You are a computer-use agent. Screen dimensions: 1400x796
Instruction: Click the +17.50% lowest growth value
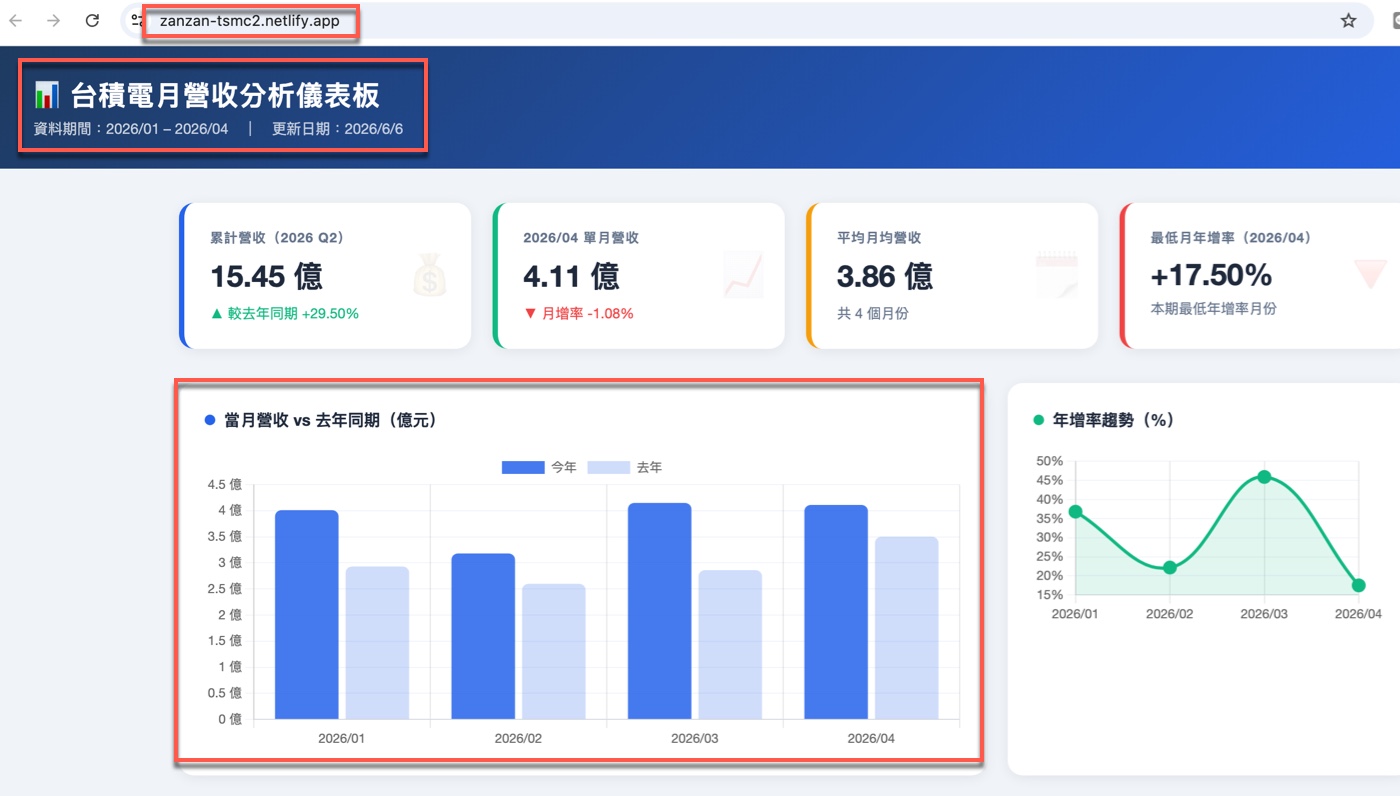point(1211,275)
